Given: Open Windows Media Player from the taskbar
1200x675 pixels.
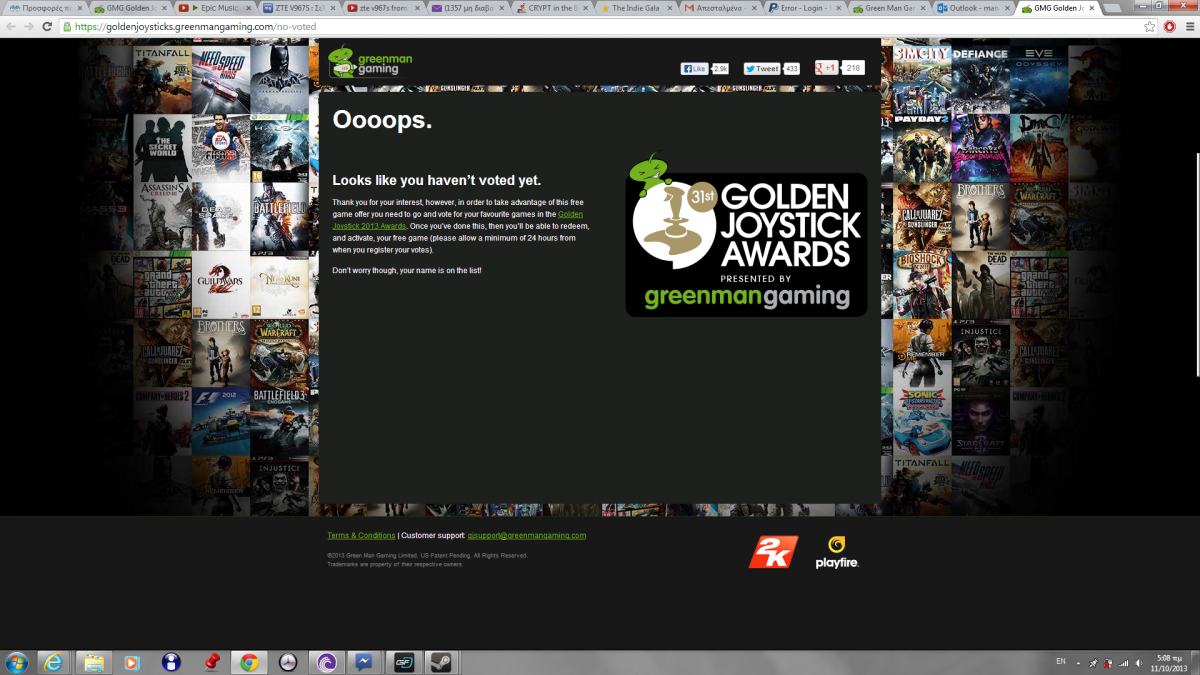Looking at the screenshot, I should tap(132, 662).
